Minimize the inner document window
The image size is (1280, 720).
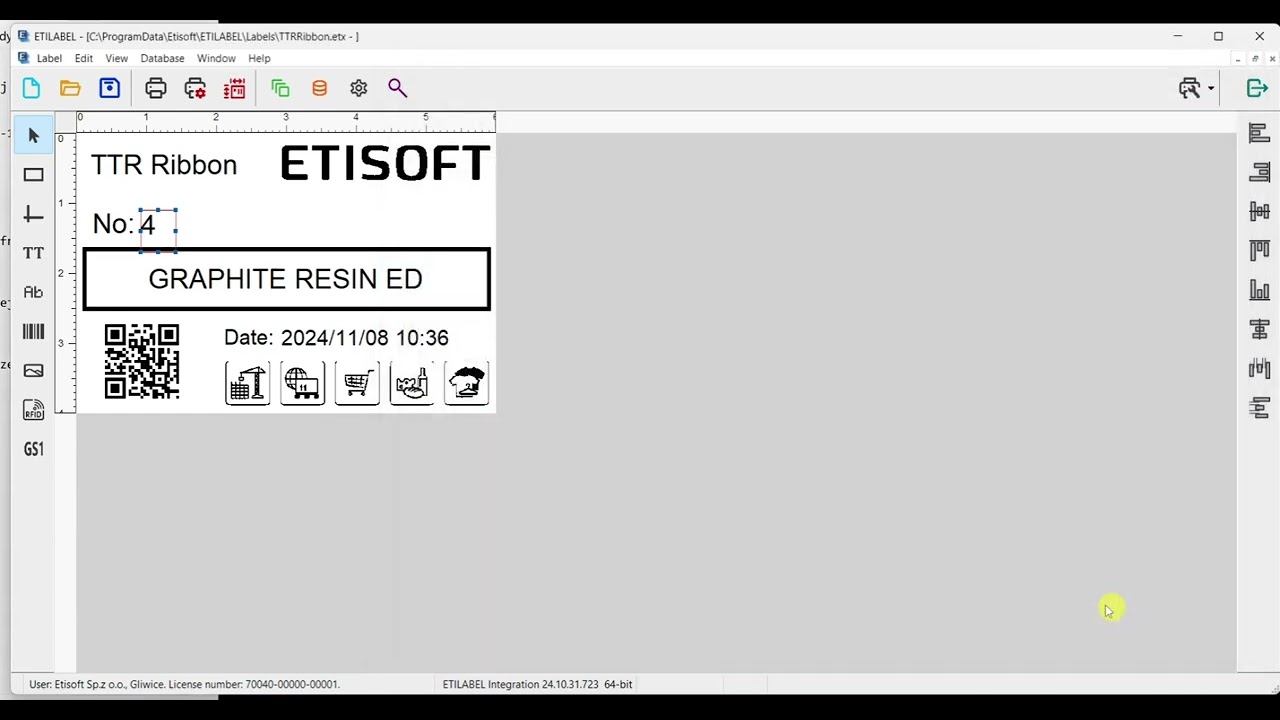[x=1238, y=59]
